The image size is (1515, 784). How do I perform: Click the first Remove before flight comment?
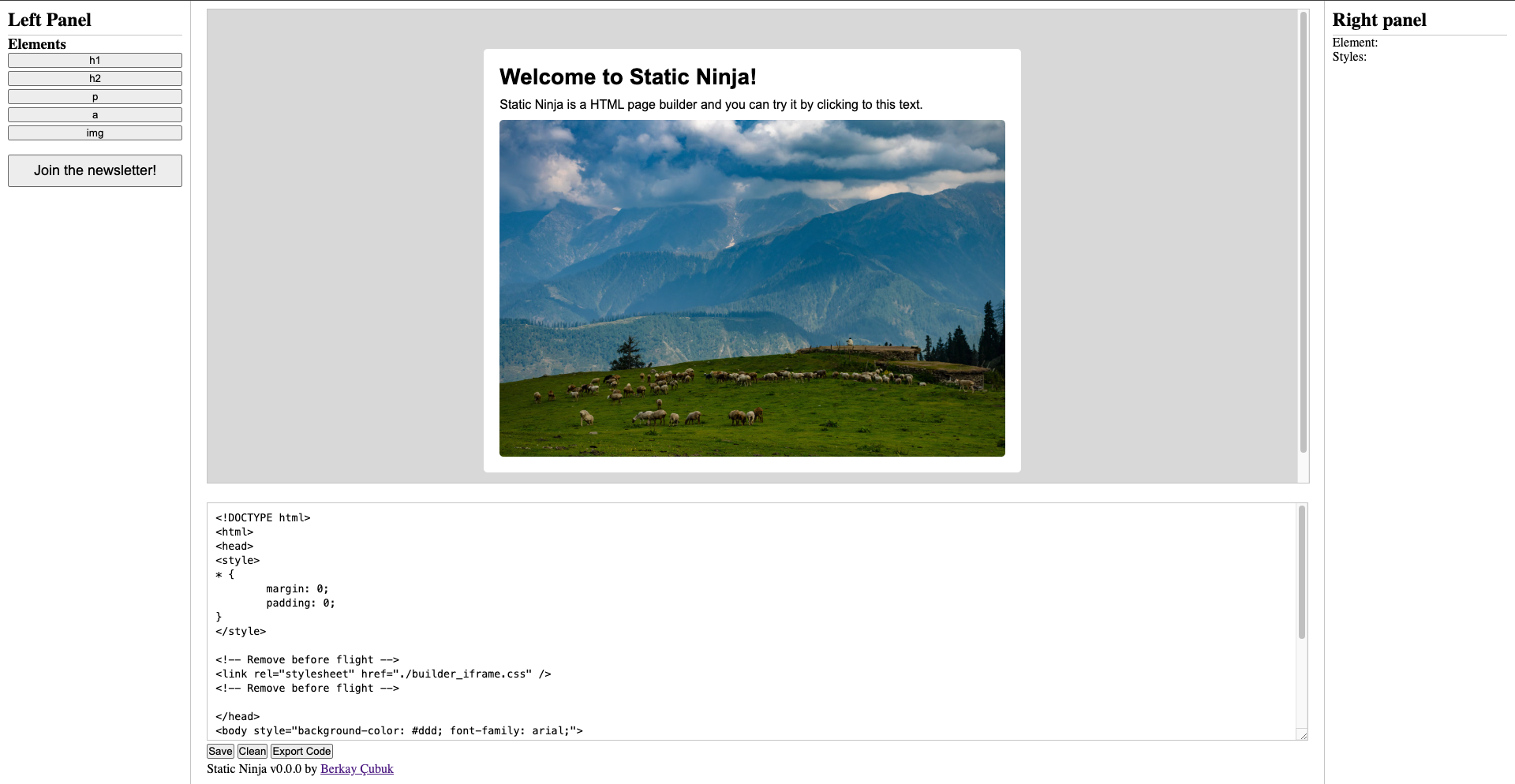point(307,659)
